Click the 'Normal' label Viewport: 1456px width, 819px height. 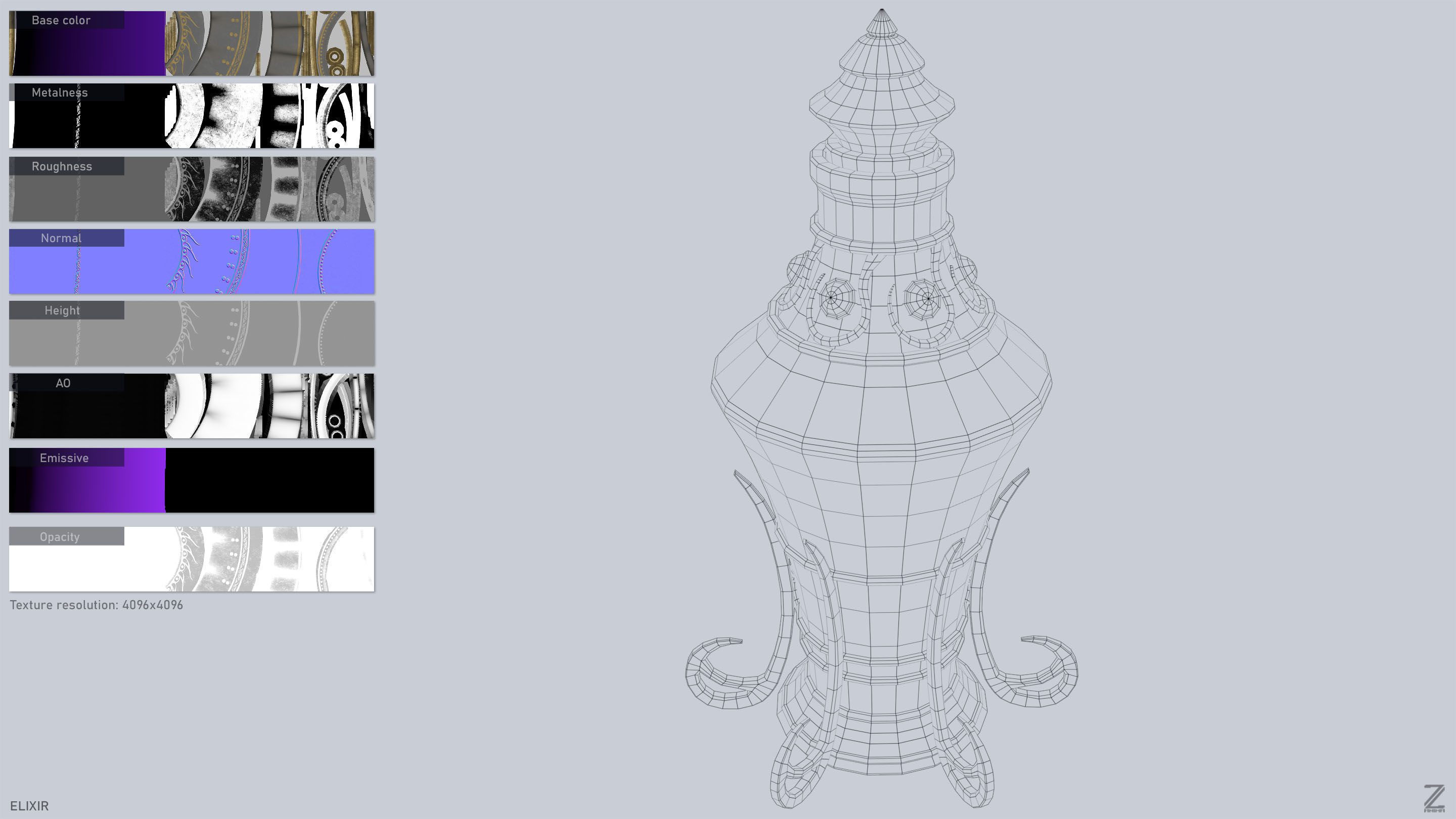[61, 239]
